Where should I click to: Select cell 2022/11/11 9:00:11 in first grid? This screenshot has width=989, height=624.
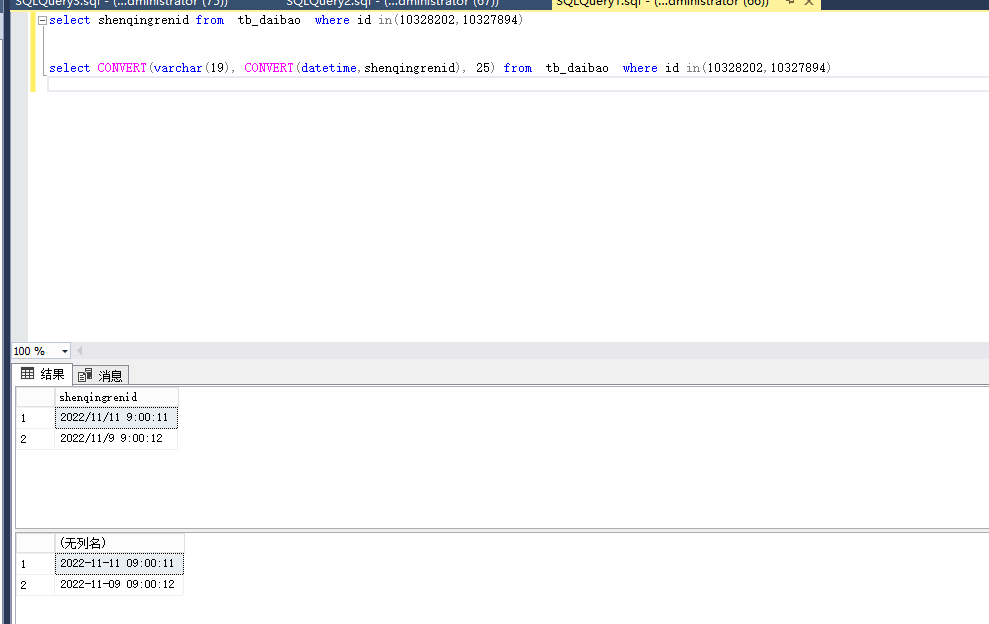tap(116, 417)
